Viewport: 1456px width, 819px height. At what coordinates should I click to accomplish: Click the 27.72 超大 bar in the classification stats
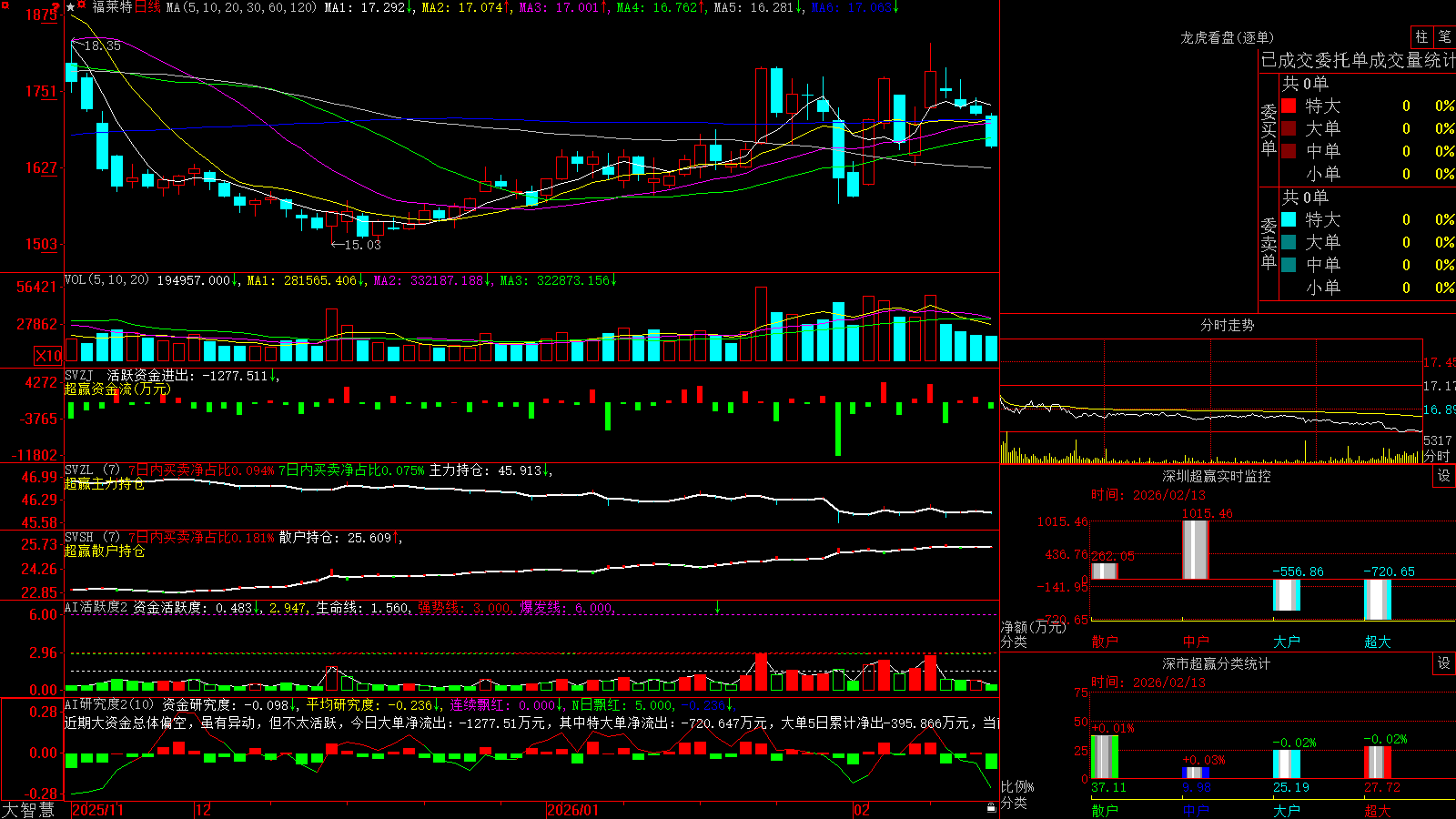pyautogui.click(x=1378, y=763)
